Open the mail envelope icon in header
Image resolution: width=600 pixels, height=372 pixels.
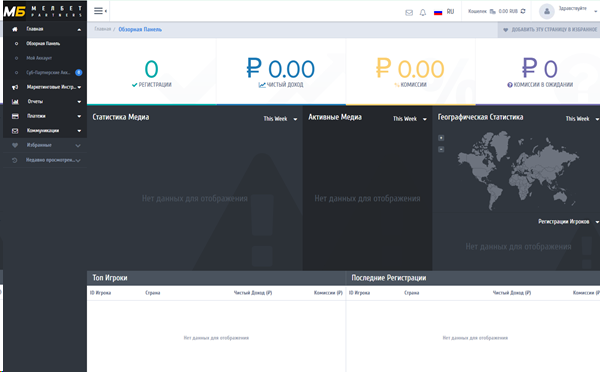pos(409,13)
